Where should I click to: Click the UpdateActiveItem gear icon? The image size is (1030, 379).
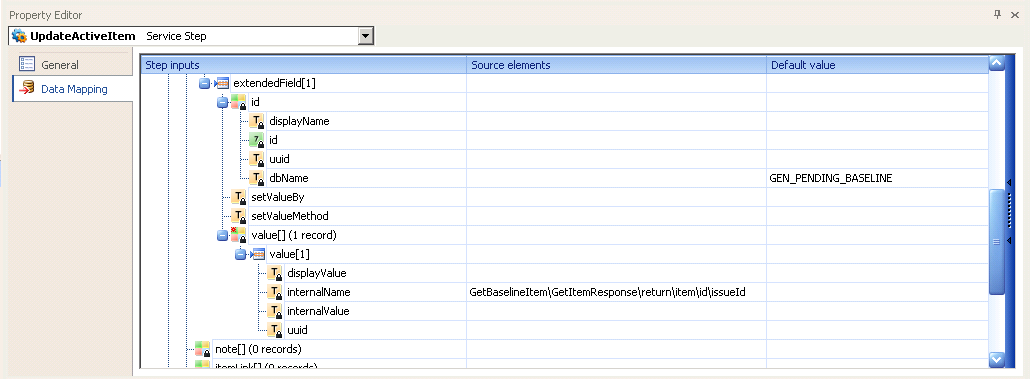tap(19, 36)
